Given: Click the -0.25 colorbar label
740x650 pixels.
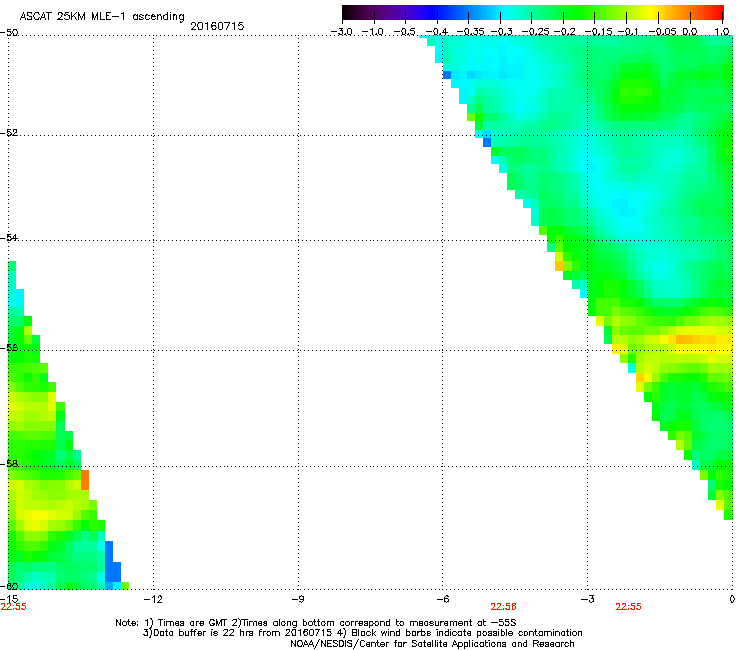Looking at the screenshot, I should [536, 32].
